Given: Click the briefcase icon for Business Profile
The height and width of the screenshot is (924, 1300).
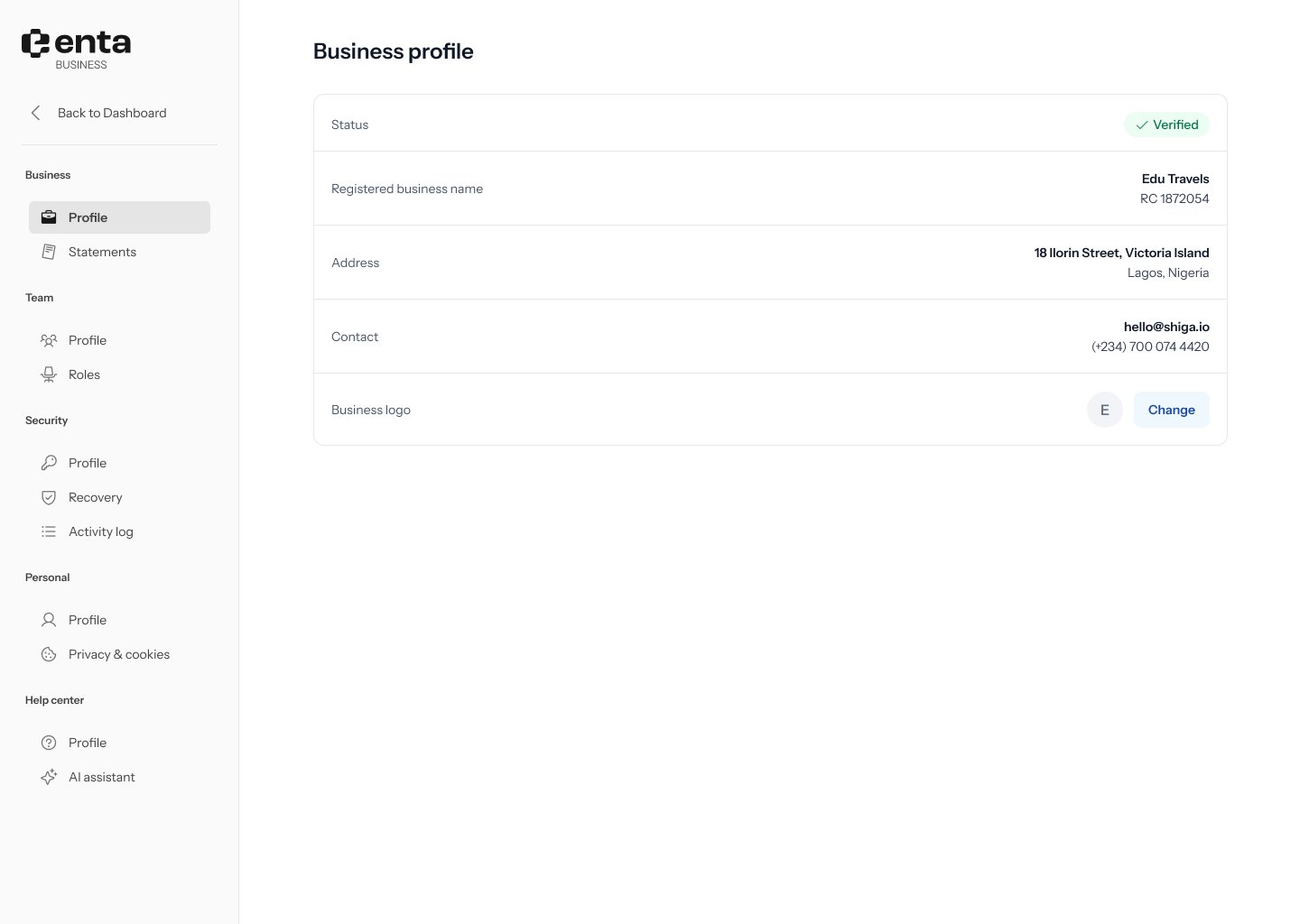Looking at the screenshot, I should point(49,217).
